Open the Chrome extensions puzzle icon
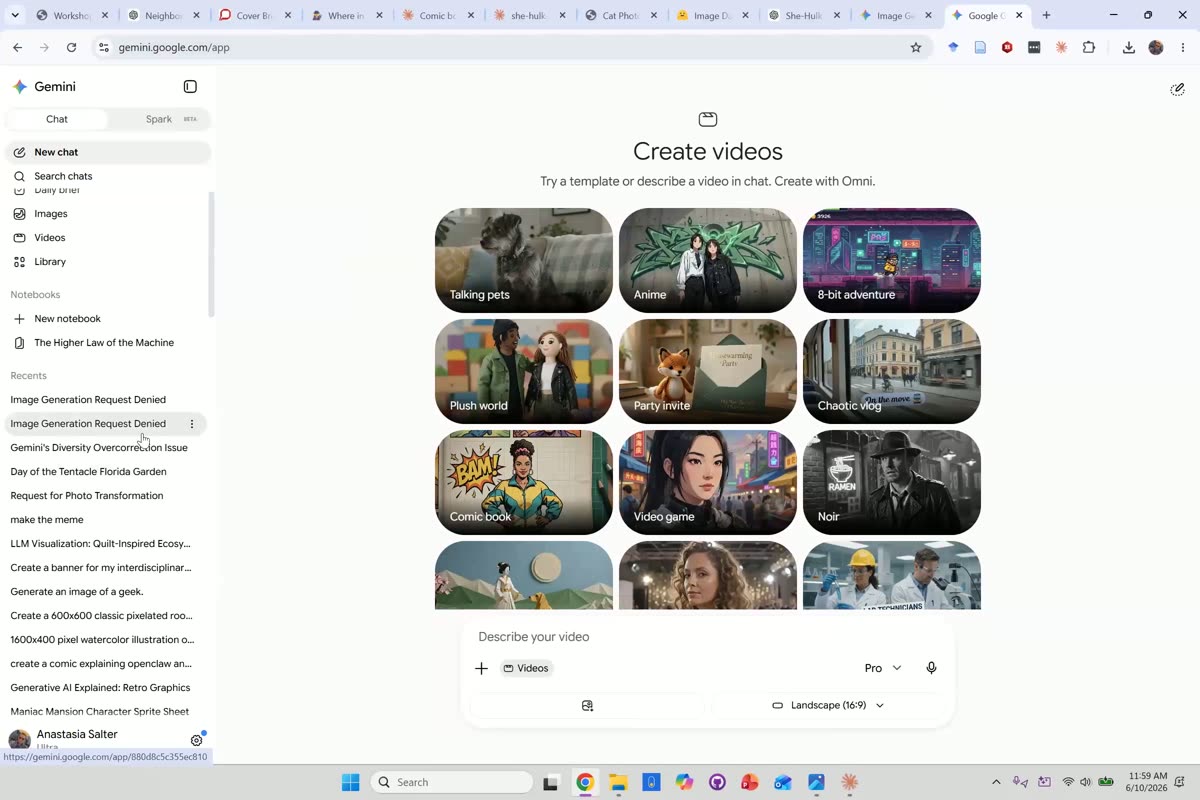1200x800 pixels. pyautogui.click(x=1089, y=47)
